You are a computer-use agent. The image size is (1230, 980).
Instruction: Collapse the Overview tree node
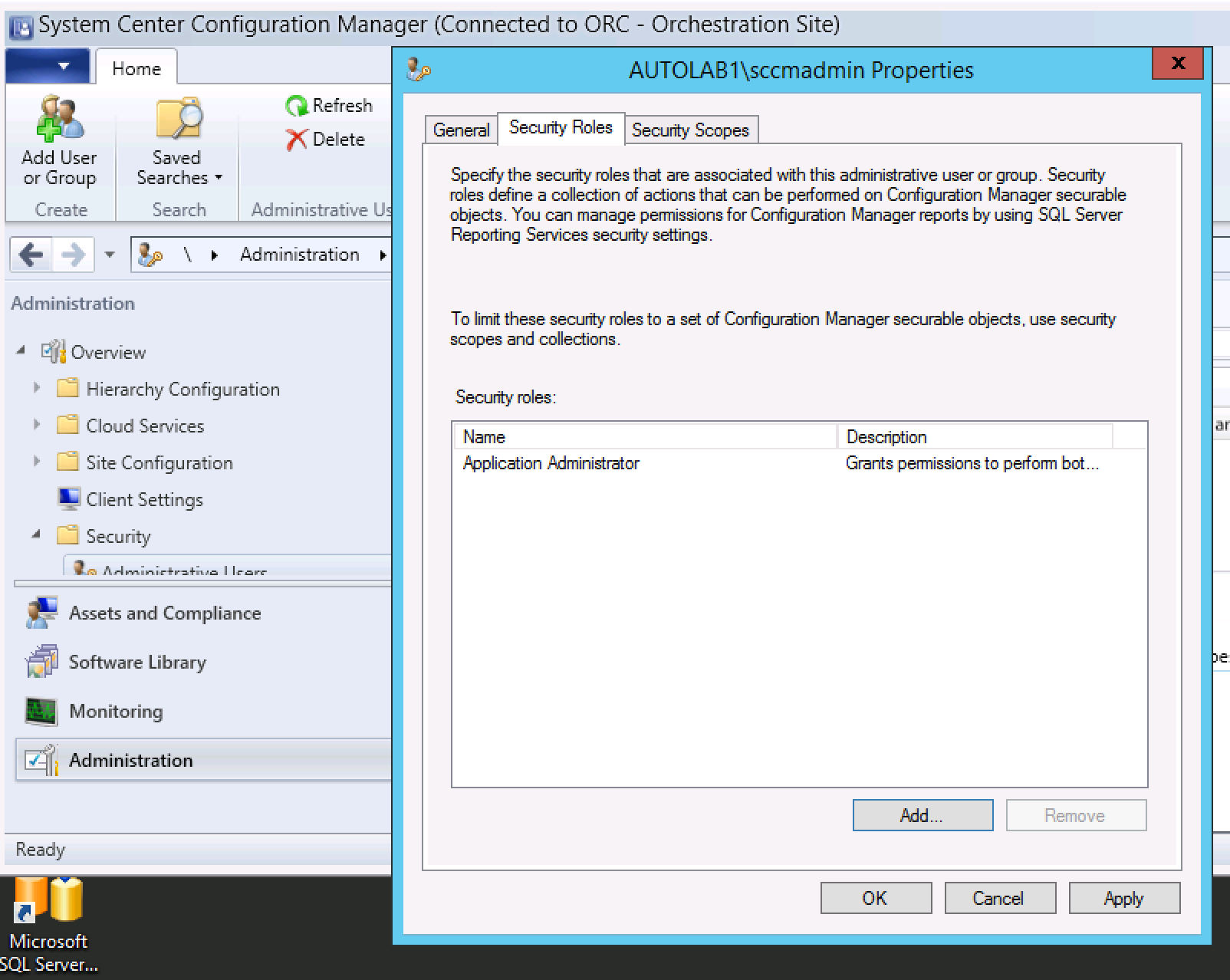tap(21, 350)
